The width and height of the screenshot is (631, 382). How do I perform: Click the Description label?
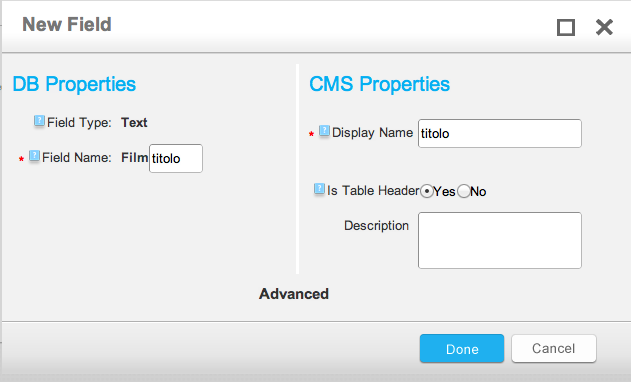coord(376,225)
